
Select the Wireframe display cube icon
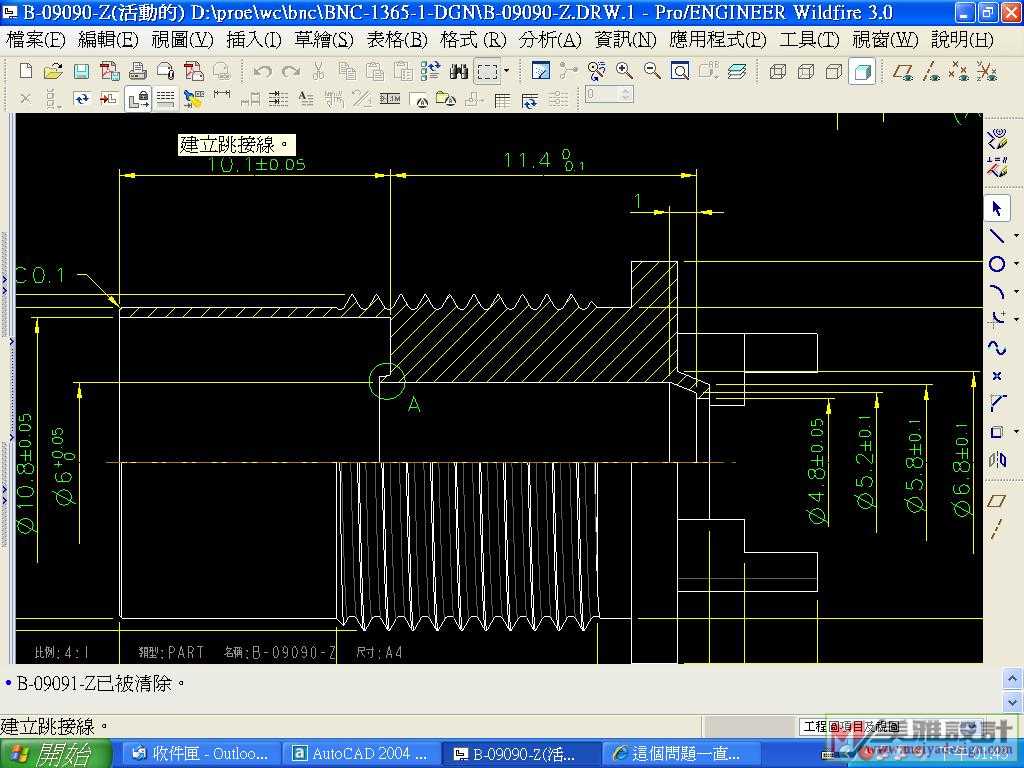click(x=778, y=71)
